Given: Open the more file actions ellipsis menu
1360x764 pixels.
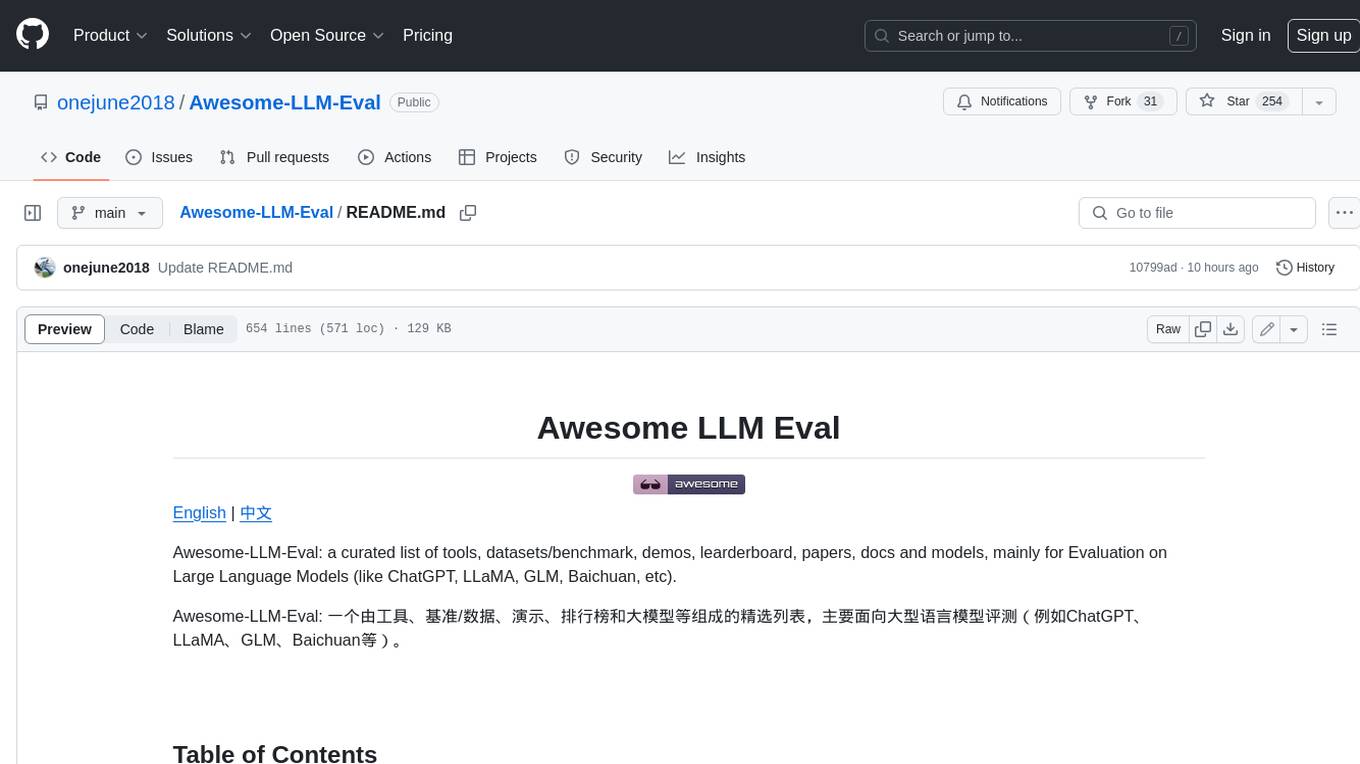Looking at the screenshot, I should point(1344,213).
